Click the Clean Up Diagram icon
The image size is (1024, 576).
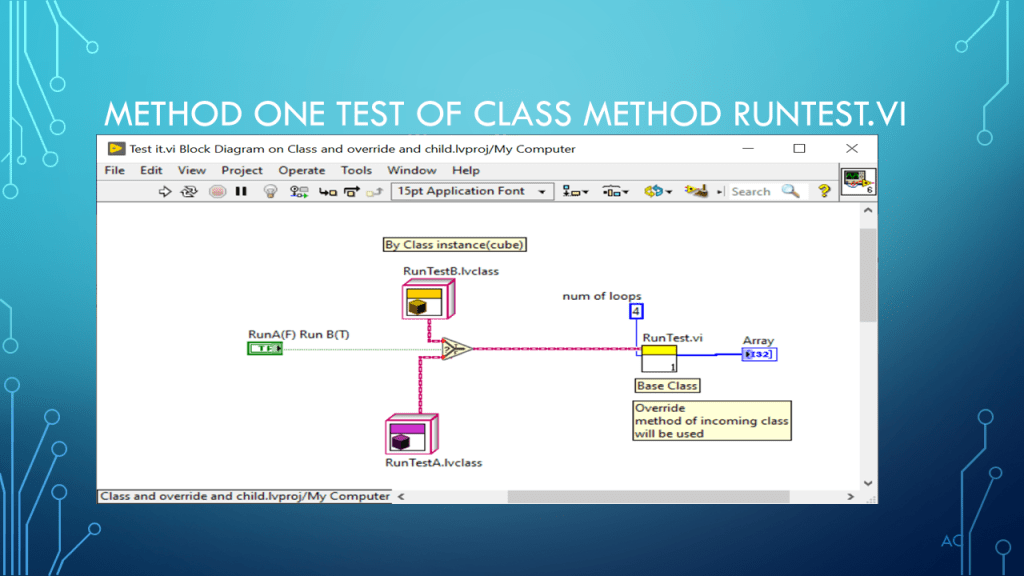[x=697, y=192]
